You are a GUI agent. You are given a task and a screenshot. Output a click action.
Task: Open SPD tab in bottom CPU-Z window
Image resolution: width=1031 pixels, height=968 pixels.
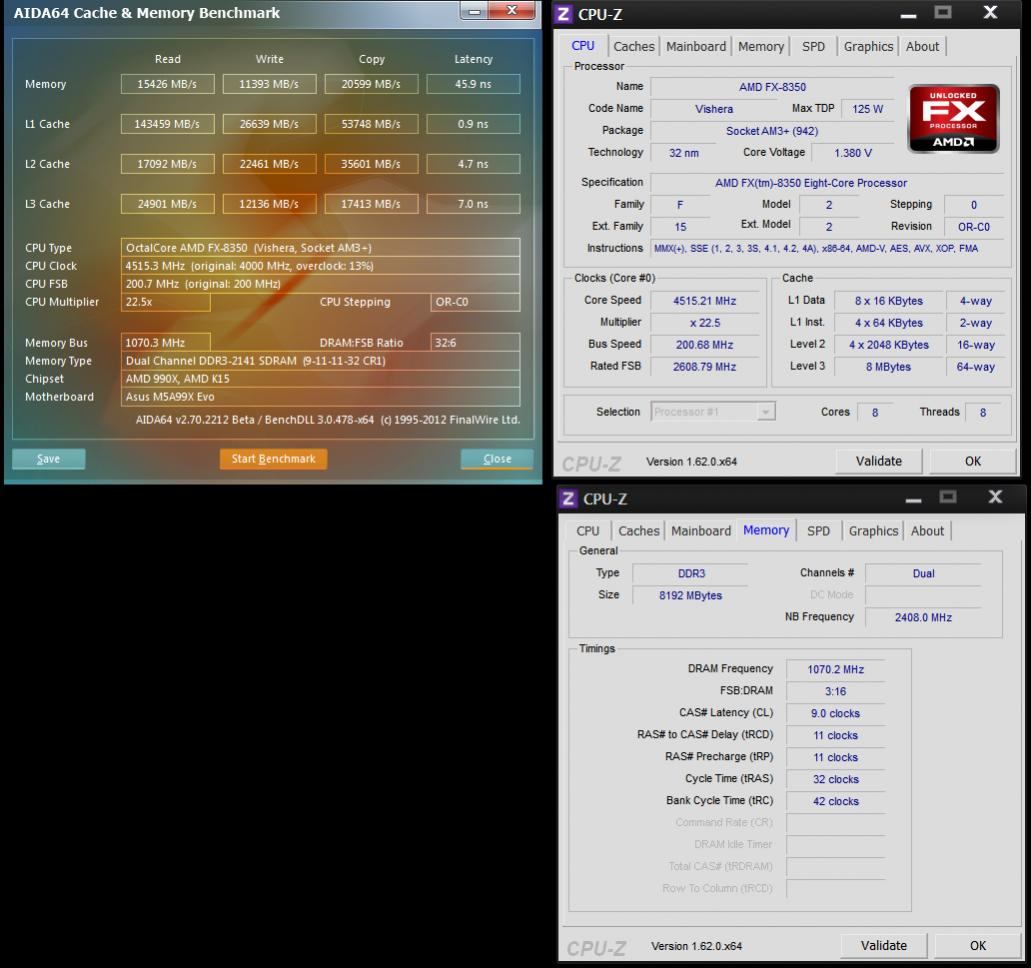[819, 531]
